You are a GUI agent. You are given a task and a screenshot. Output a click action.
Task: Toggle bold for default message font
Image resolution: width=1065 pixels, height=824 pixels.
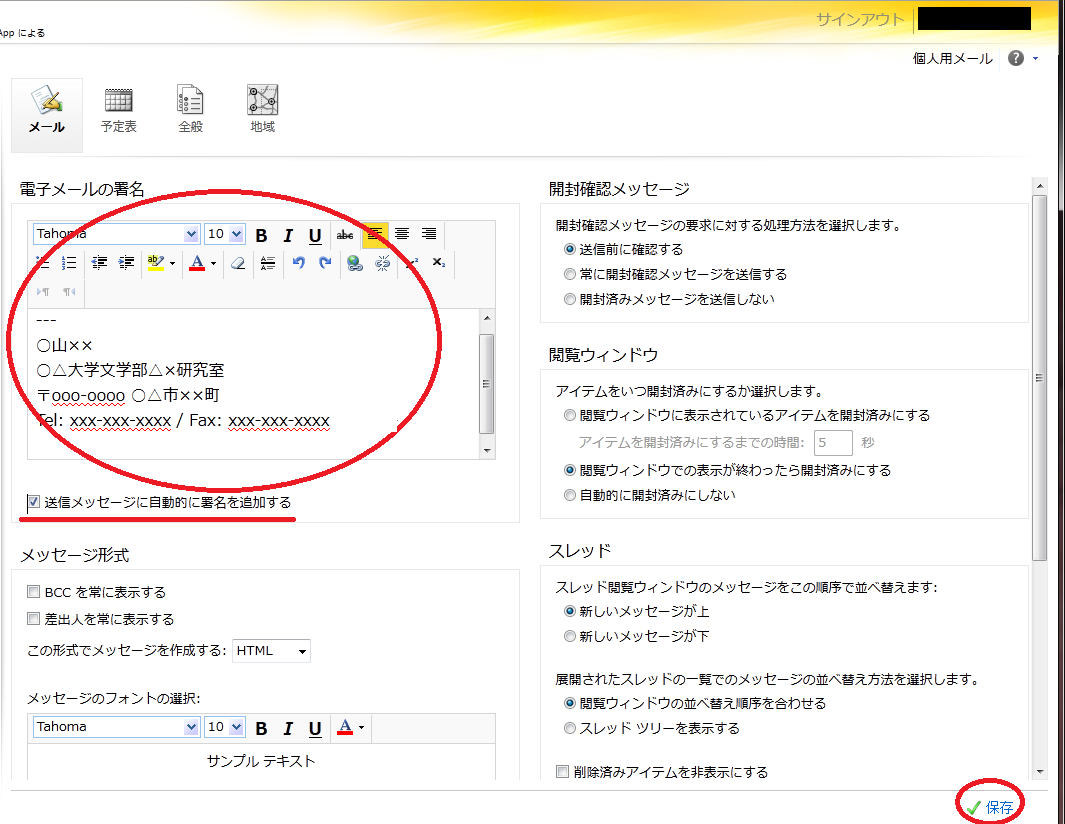point(261,728)
